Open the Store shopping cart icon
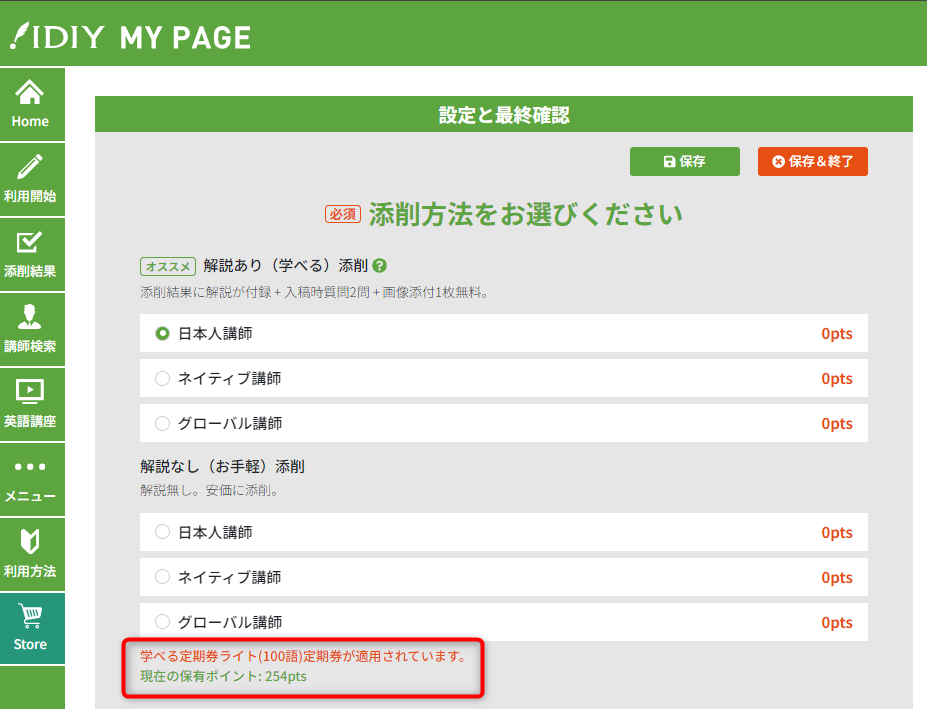 (x=30, y=616)
